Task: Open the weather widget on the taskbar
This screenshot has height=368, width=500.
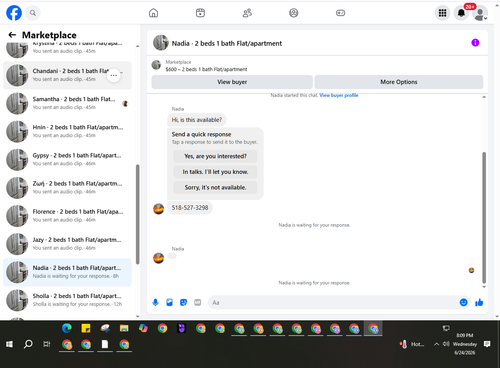Action: pyautogui.click(x=412, y=344)
